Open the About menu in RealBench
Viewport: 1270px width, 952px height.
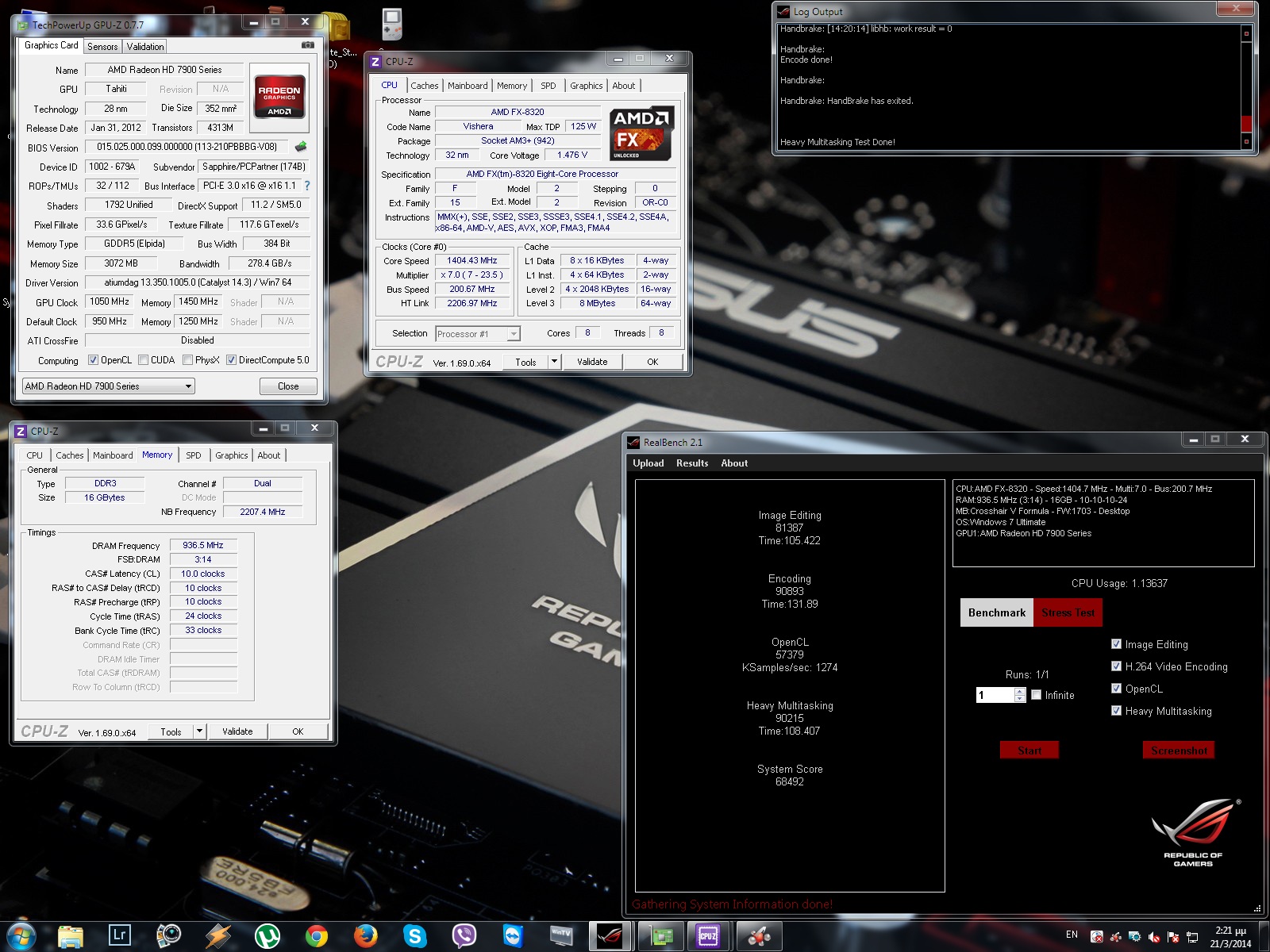(x=734, y=463)
